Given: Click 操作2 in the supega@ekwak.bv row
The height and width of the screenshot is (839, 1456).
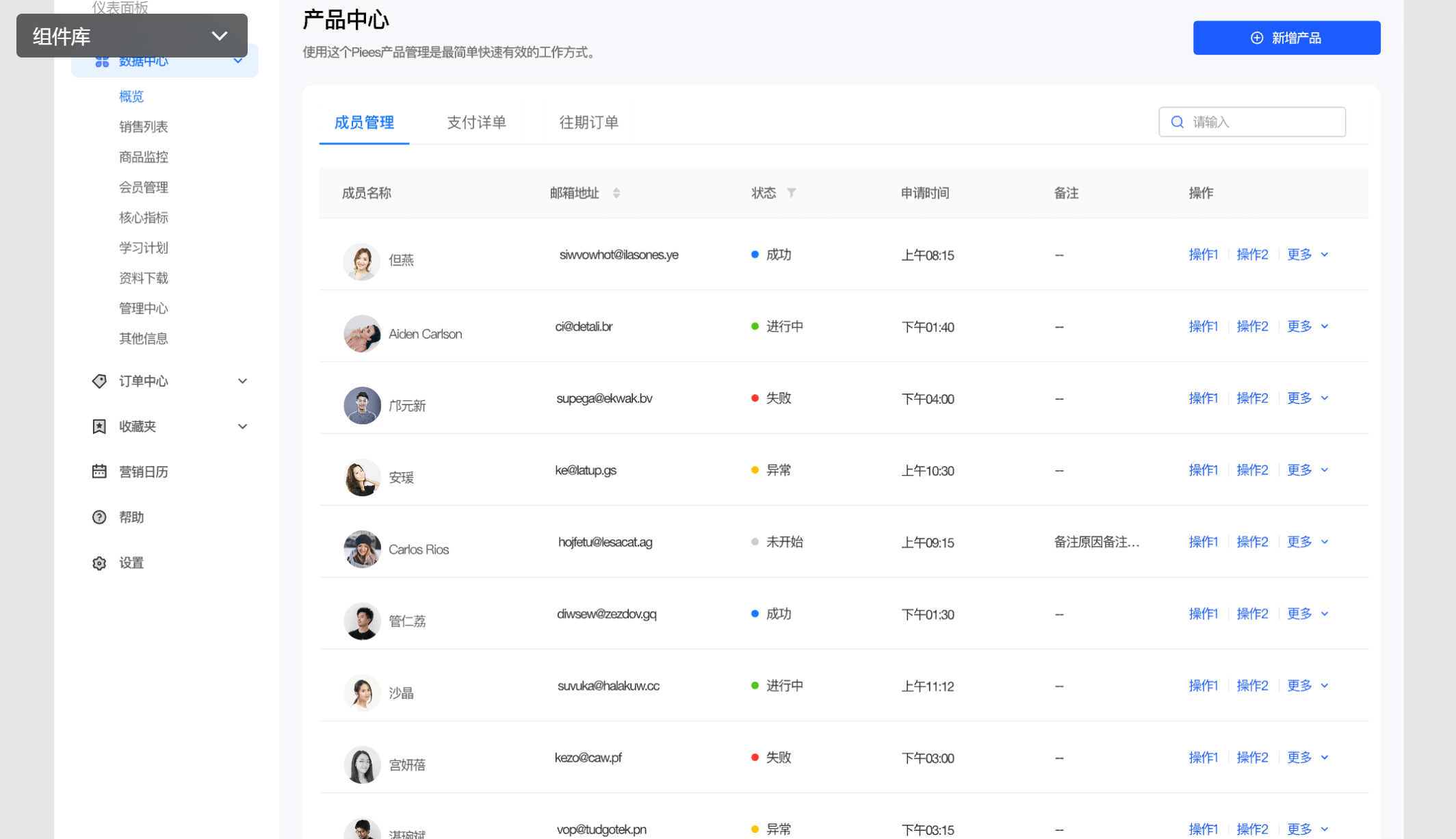Looking at the screenshot, I should [1252, 398].
